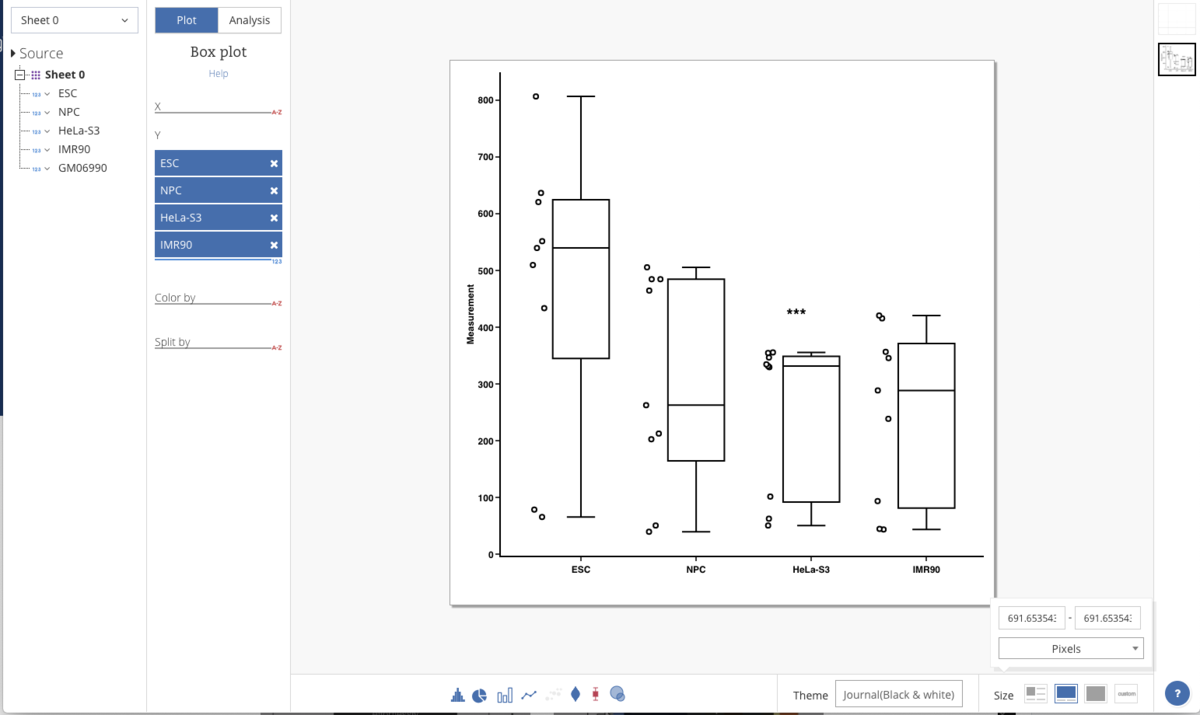Select IMR90 in the source tree

[74, 150]
